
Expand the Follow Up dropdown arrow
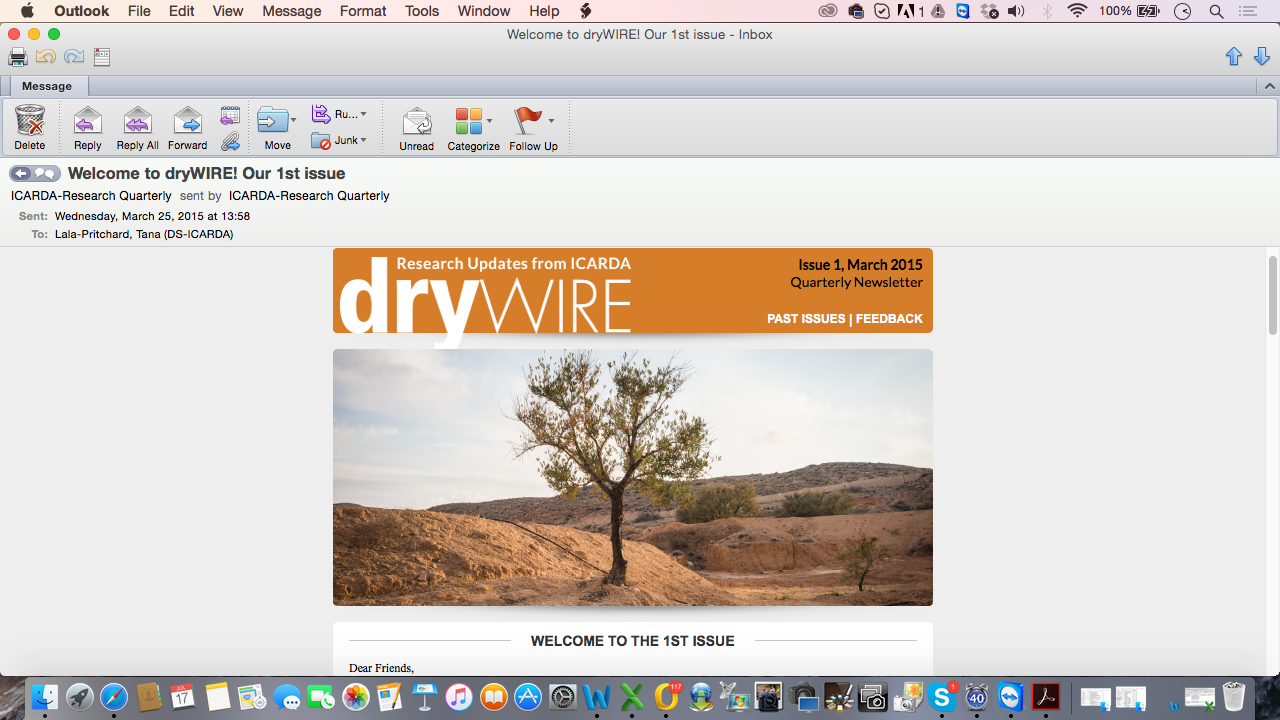551,121
